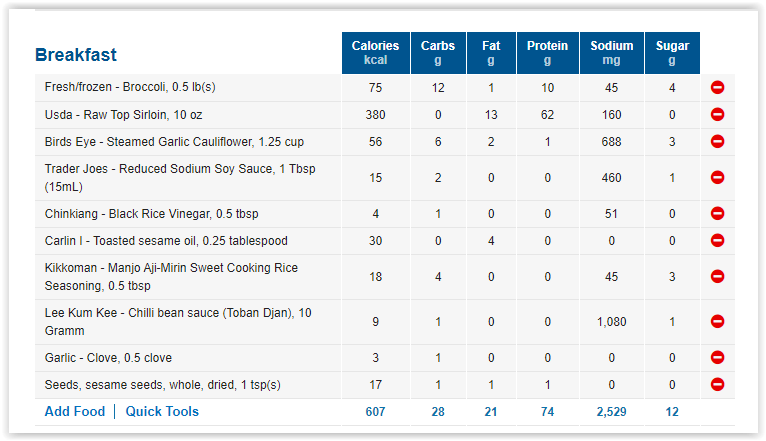The width and height of the screenshot is (766, 441).
Task: Delete the Trader Joes Soy Sauce entry
Action: 717,177
